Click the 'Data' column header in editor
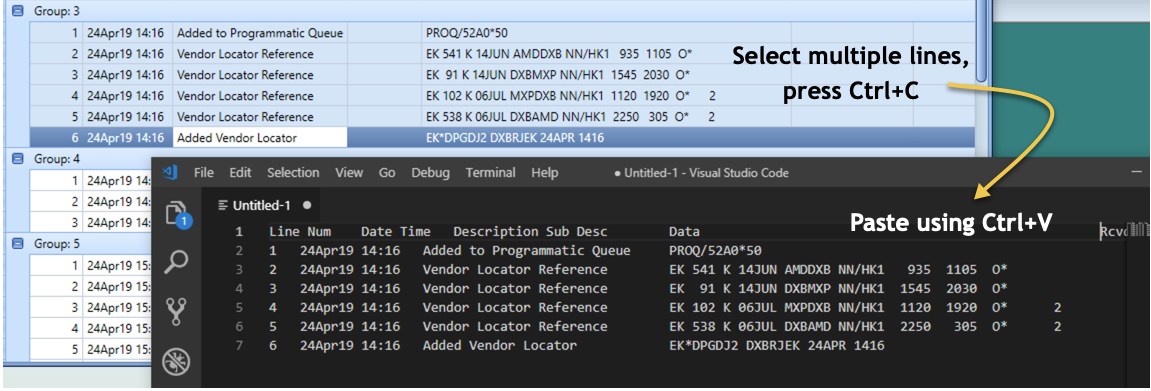1151x391 pixels. (x=684, y=232)
